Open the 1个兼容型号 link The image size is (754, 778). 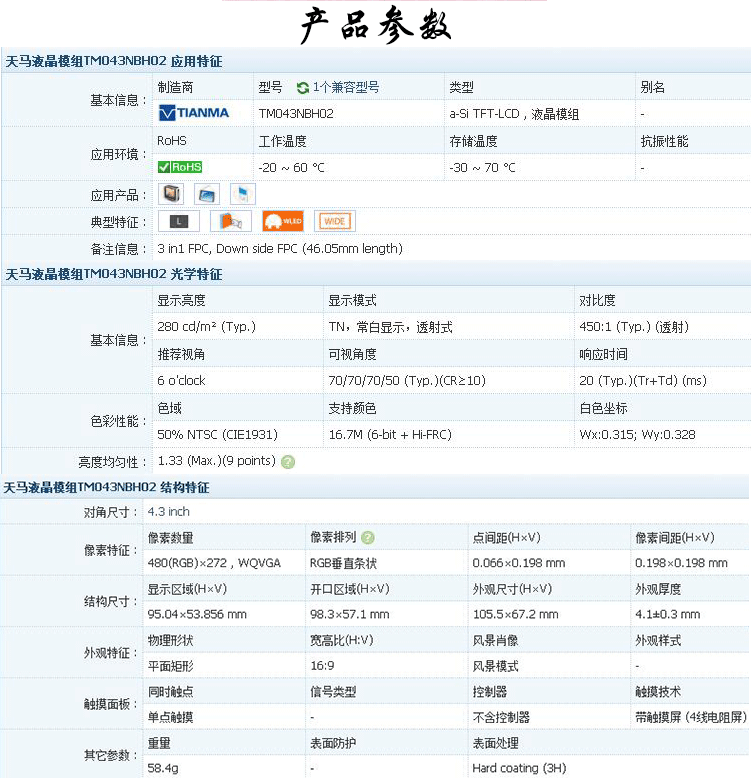(346, 87)
